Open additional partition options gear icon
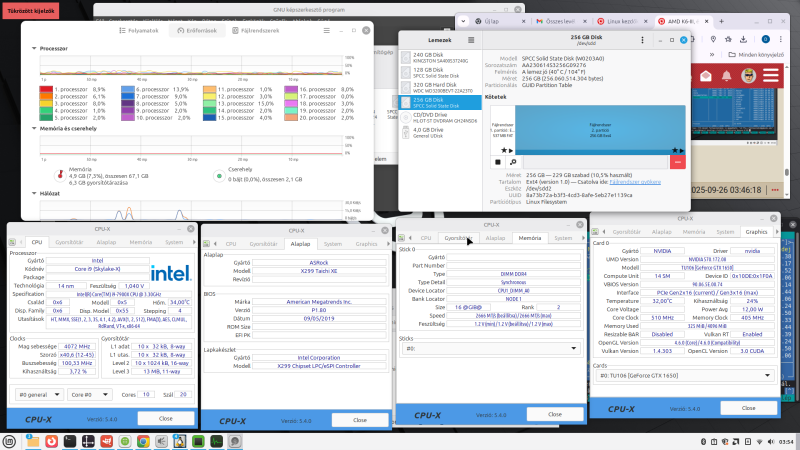 click(513, 162)
